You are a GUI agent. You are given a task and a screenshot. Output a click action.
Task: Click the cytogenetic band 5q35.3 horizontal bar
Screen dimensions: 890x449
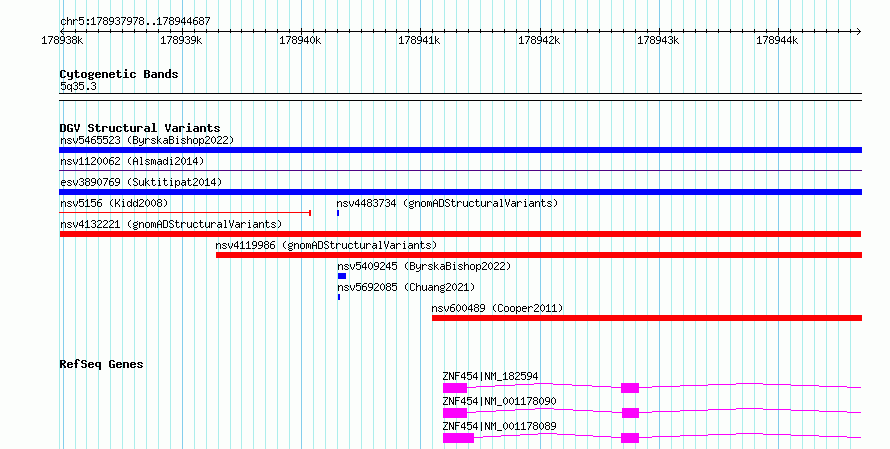click(x=460, y=97)
